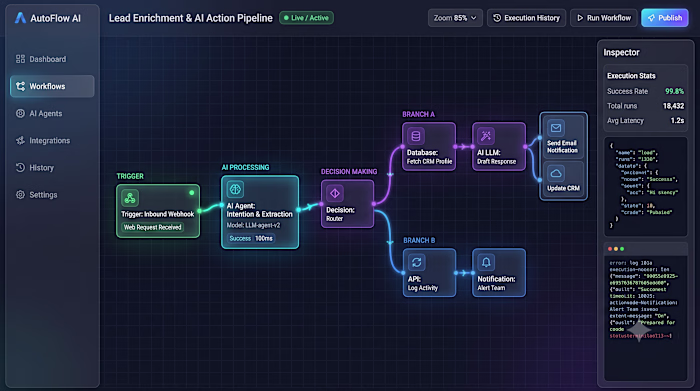
Task: Click the refresh icon on API node
Action: click(x=417, y=262)
